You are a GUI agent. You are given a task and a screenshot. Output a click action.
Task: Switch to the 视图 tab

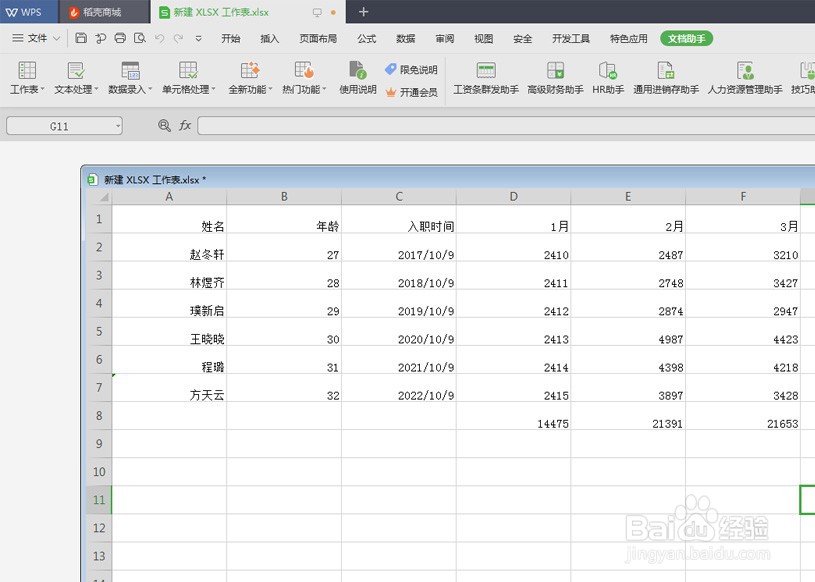coord(483,38)
